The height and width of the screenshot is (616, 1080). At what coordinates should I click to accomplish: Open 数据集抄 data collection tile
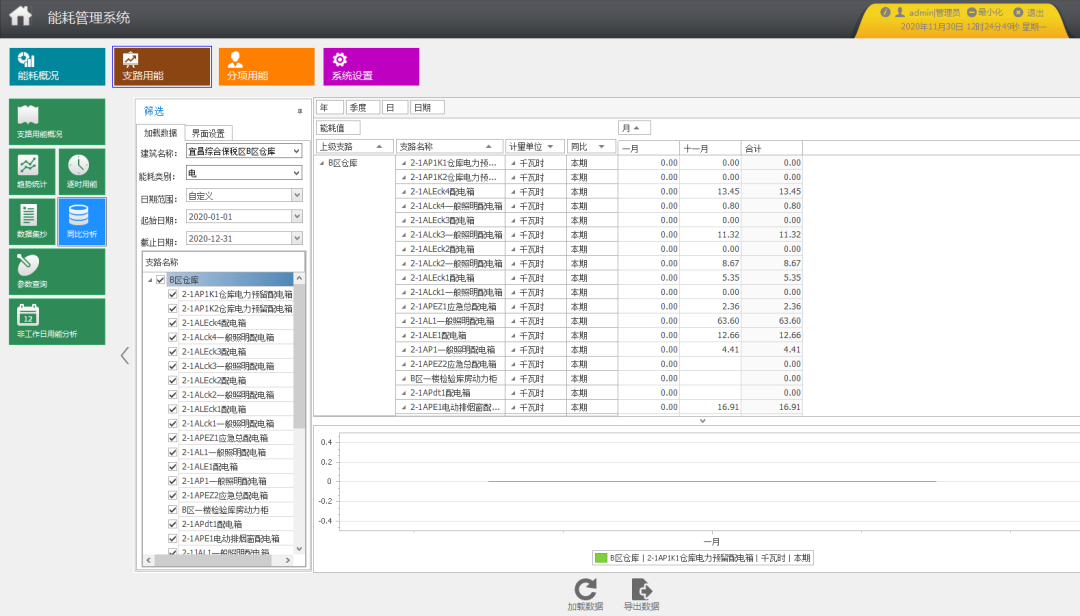tap(32, 221)
